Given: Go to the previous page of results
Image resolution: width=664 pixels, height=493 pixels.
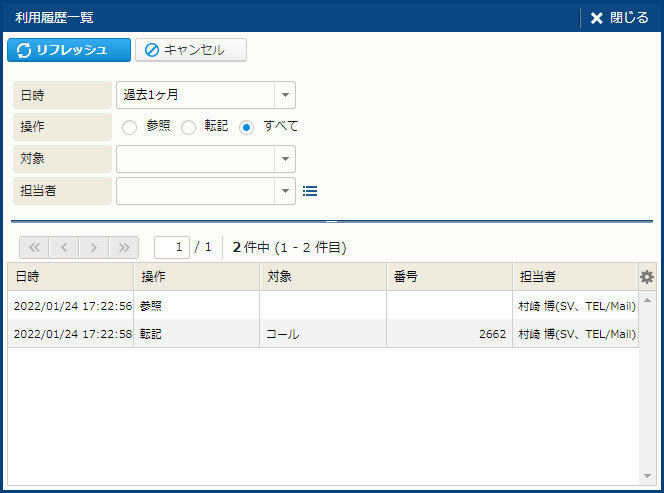Looking at the screenshot, I should 63,247.
